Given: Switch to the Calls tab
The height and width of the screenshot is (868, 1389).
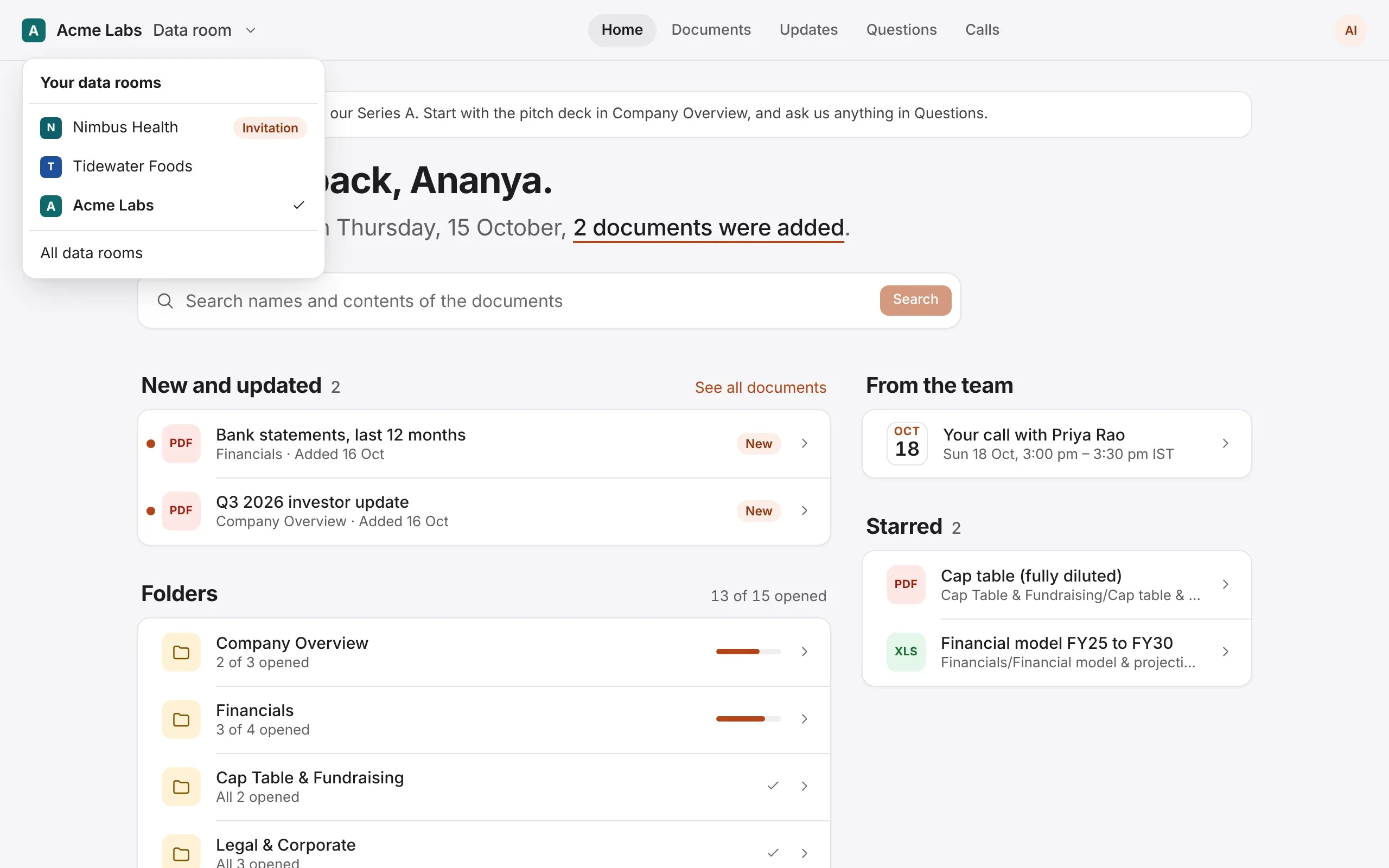Looking at the screenshot, I should coord(982,30).
